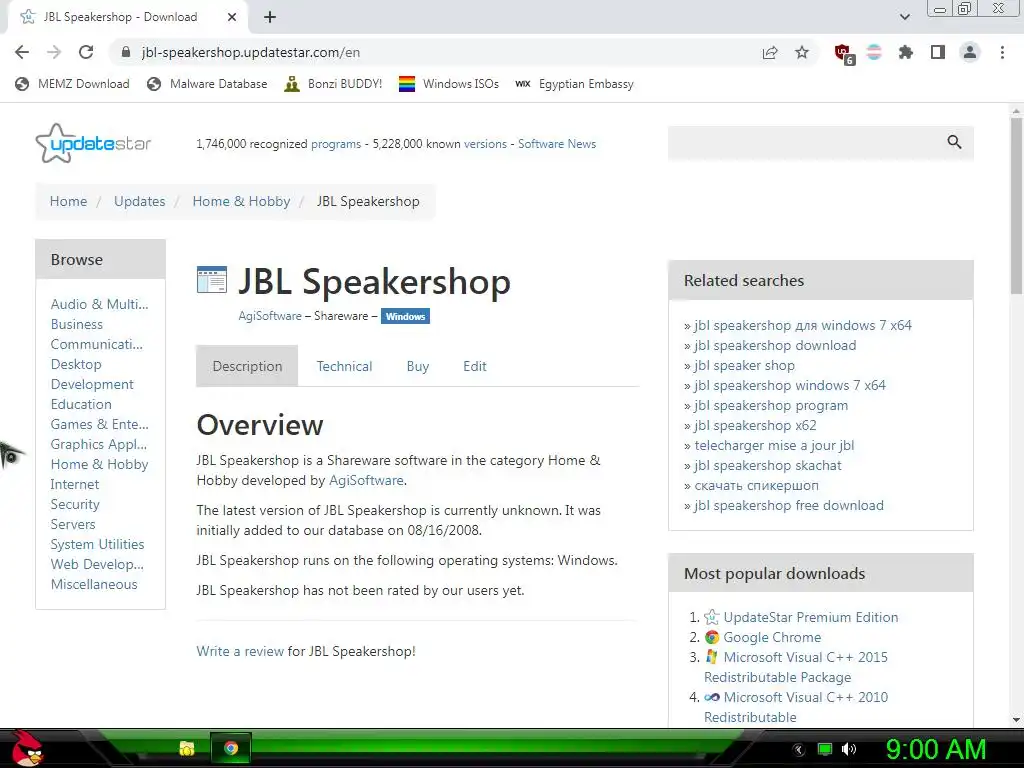Open the Windows ISOs bookmark

[x=449, y=84]
